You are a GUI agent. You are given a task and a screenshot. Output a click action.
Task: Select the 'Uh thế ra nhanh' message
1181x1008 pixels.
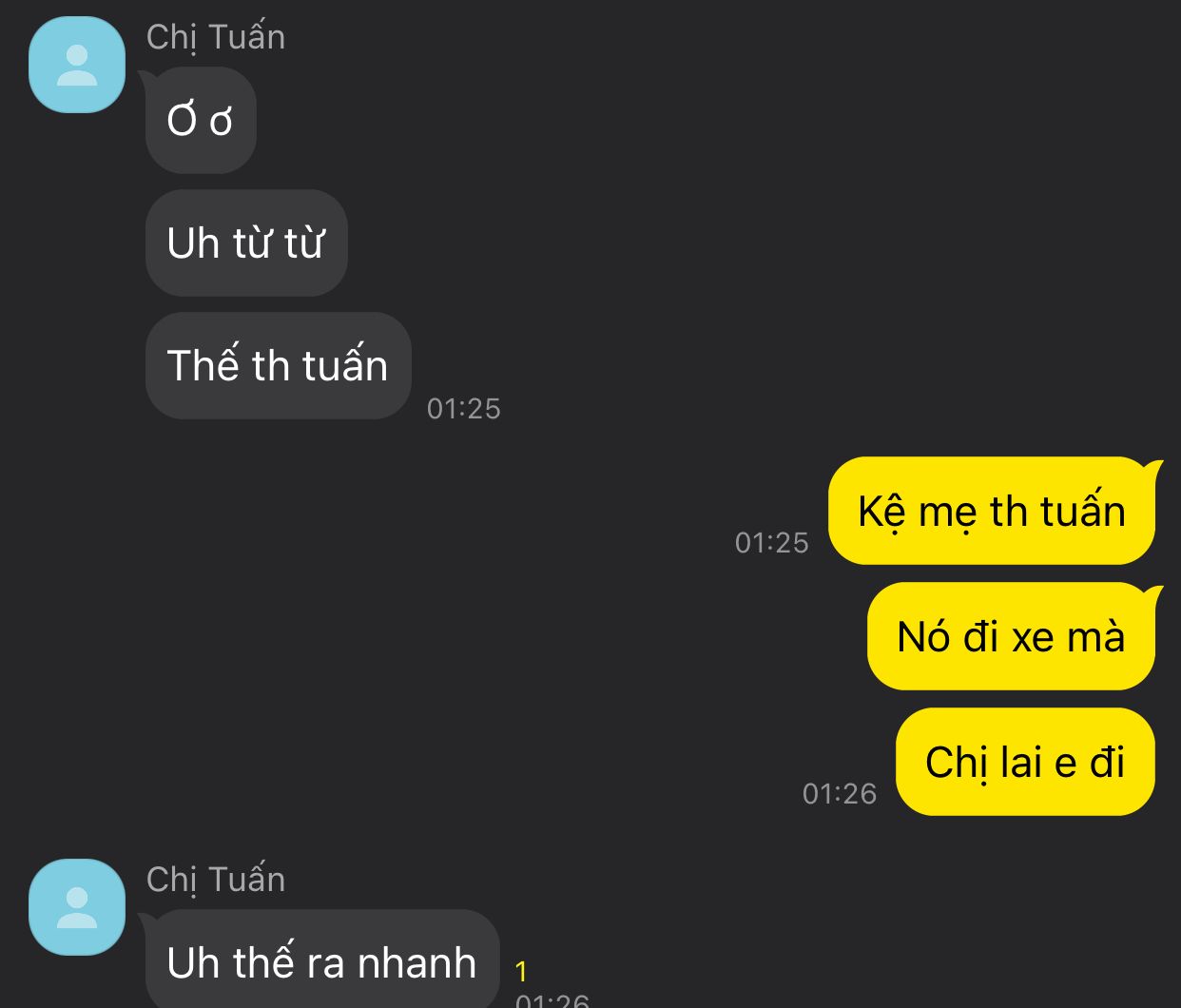[x=322, y=959]
